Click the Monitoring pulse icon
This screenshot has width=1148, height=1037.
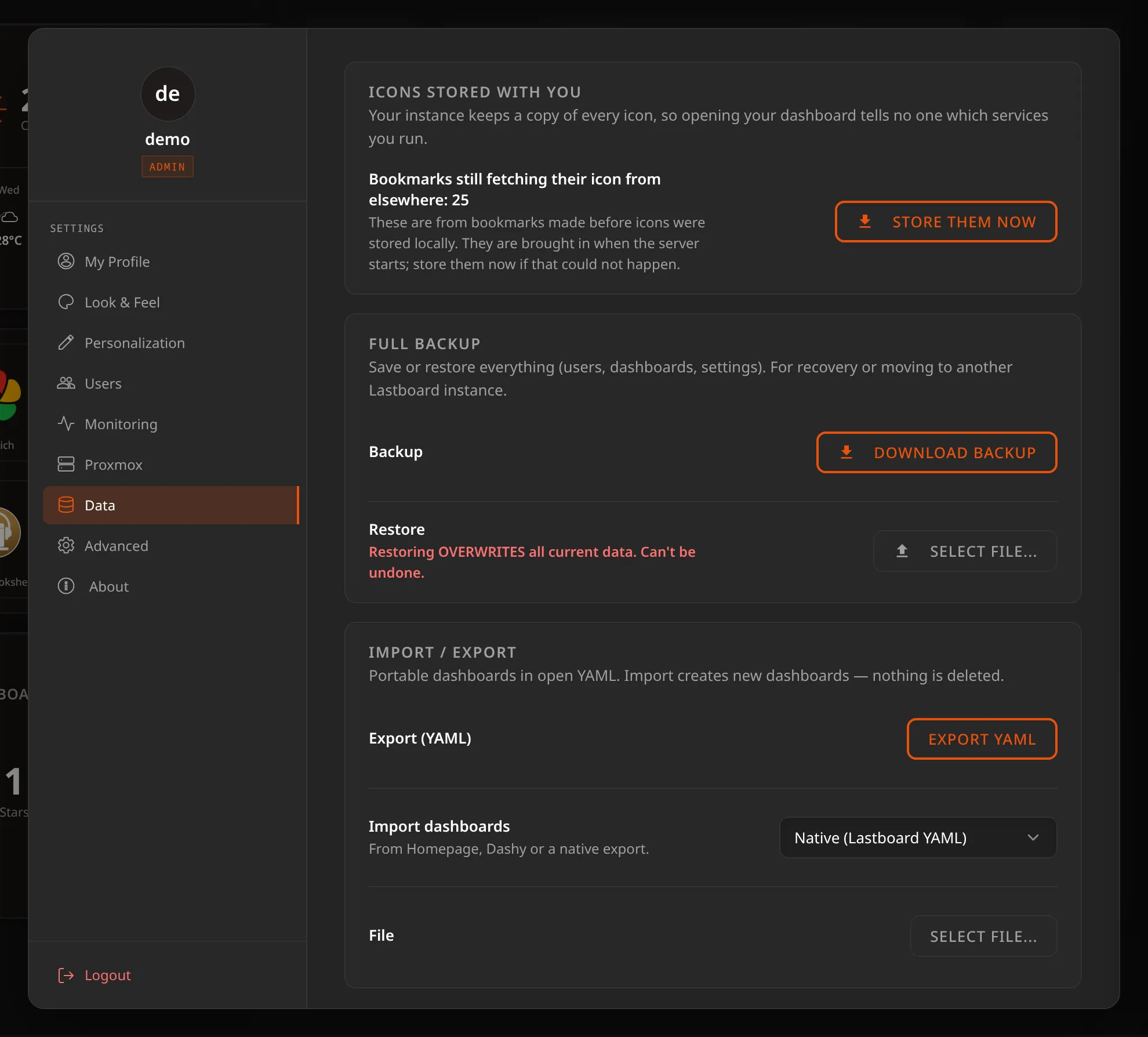pyautogui.click(x=66, y=424)
